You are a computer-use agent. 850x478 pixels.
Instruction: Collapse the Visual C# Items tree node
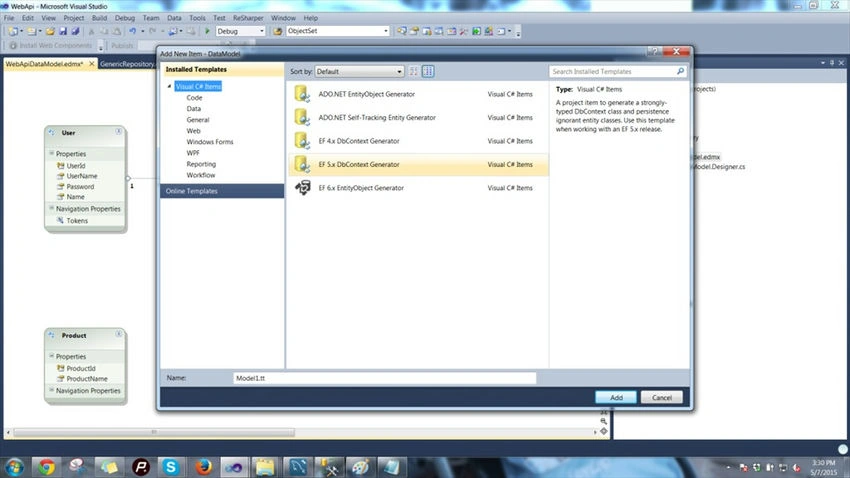click(x=169, y=86)
